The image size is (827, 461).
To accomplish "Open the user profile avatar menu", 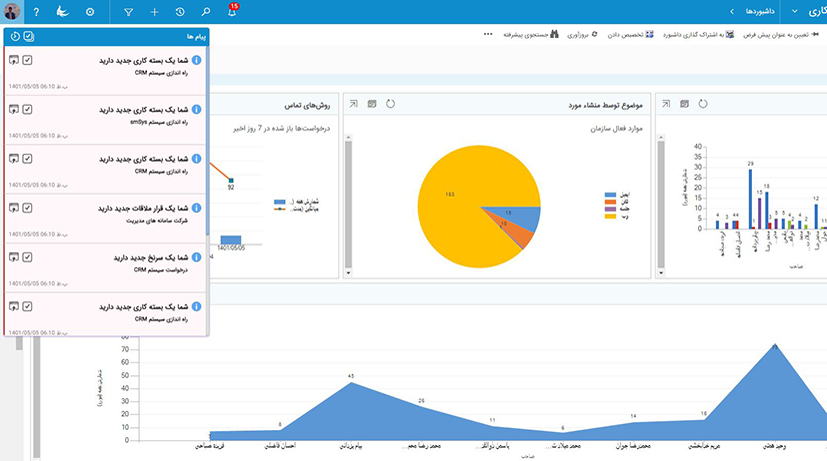I will [x=12, y=11].
